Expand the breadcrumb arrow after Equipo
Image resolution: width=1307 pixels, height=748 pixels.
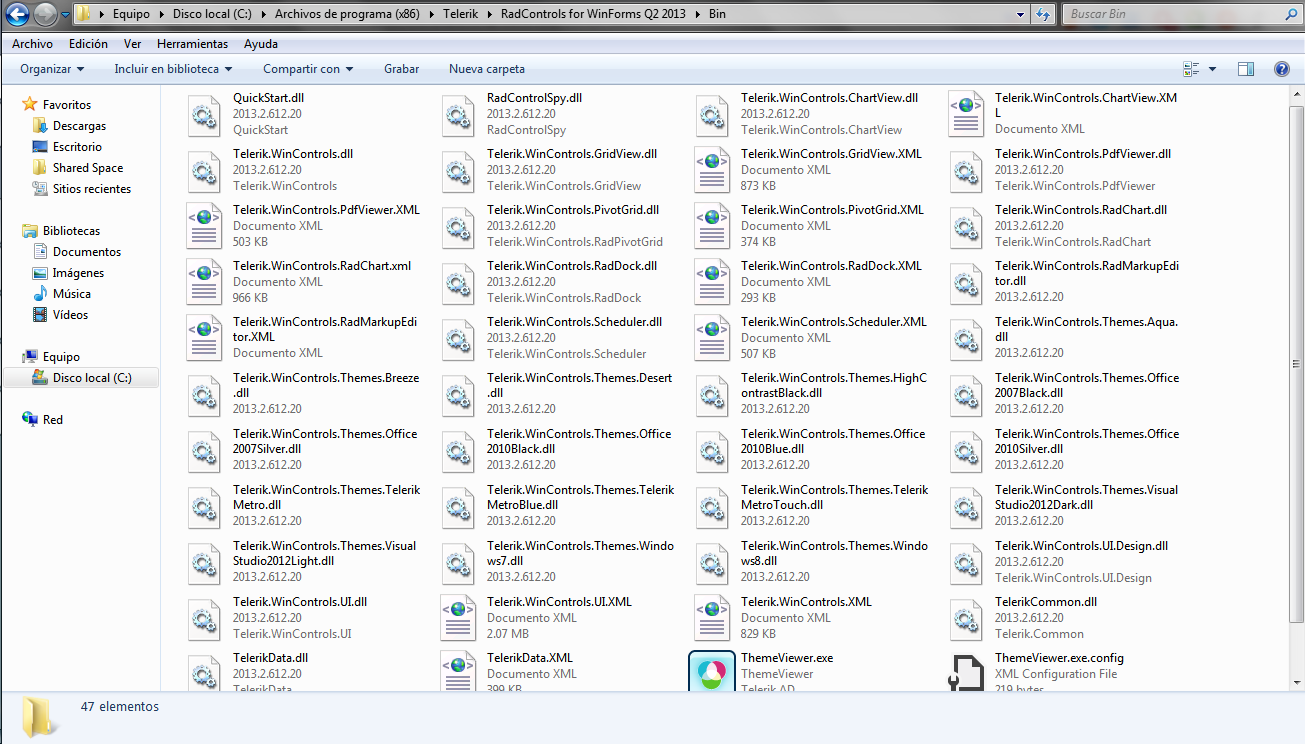162,14
